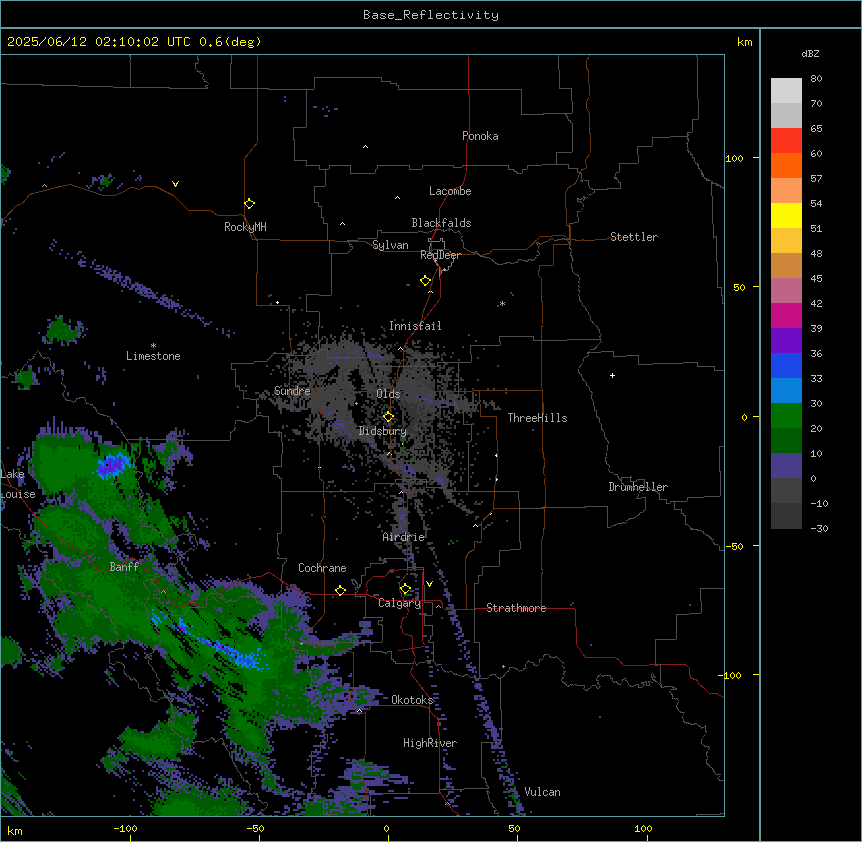Image resolution: width=862 pixels, height=842 pixels.
Task: Pick the green 30 dBZ legend swatch
Action: 786,416
